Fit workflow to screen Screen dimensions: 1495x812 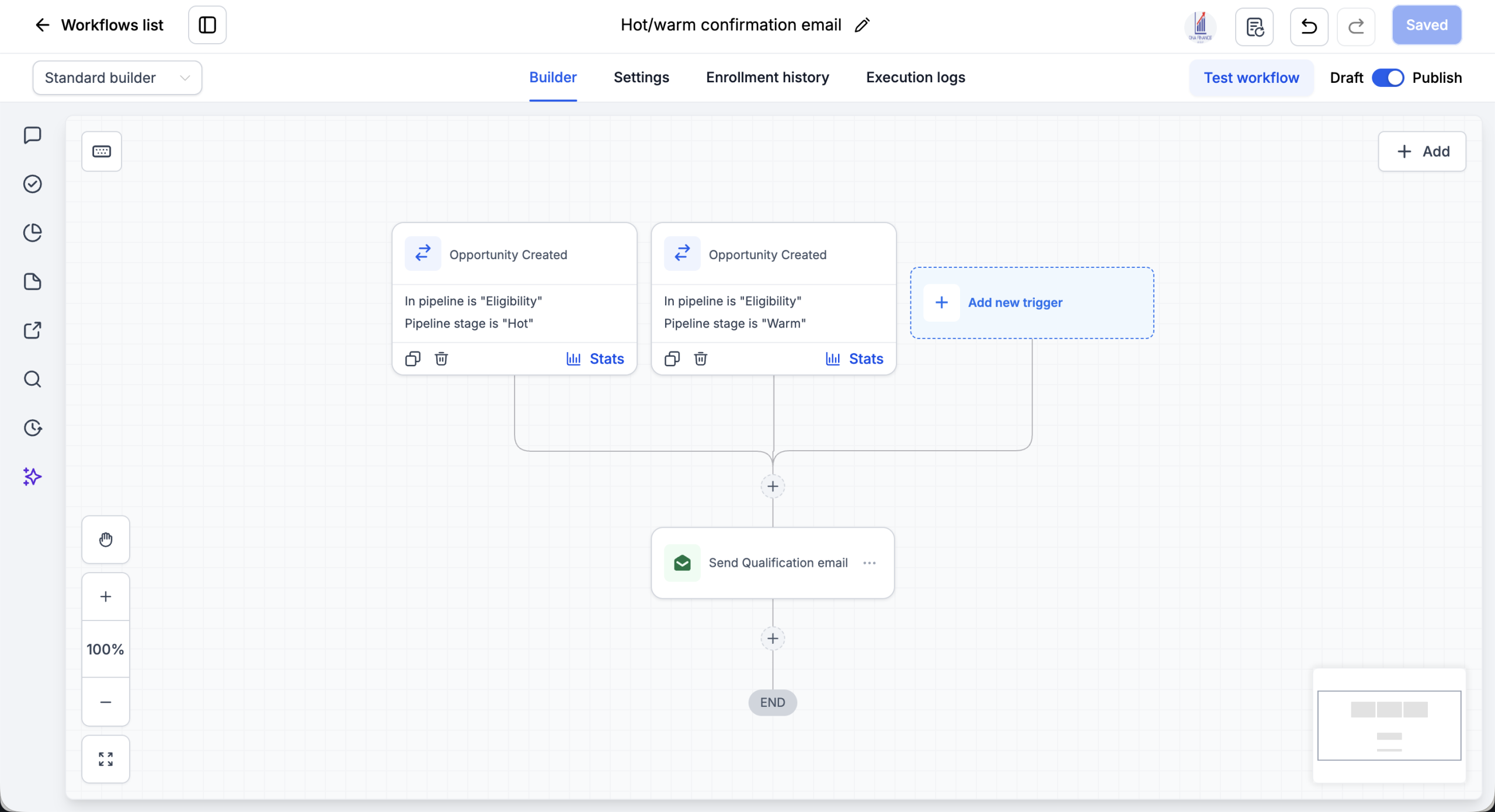point(106,759)
